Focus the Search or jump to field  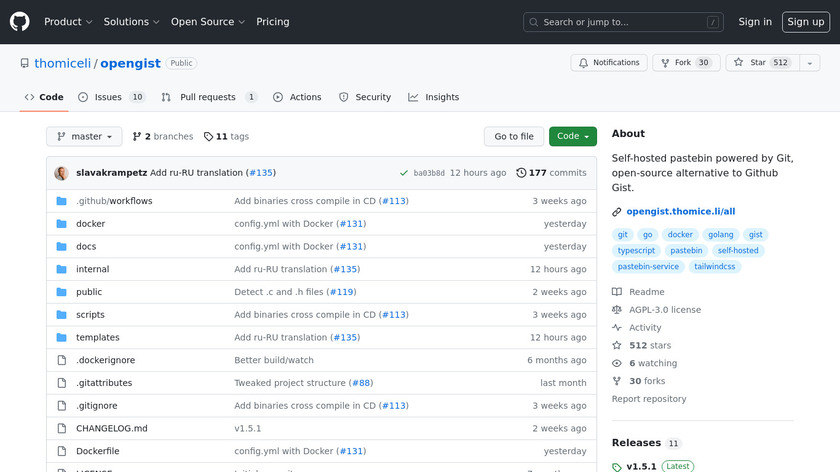[x=624, y=22]
